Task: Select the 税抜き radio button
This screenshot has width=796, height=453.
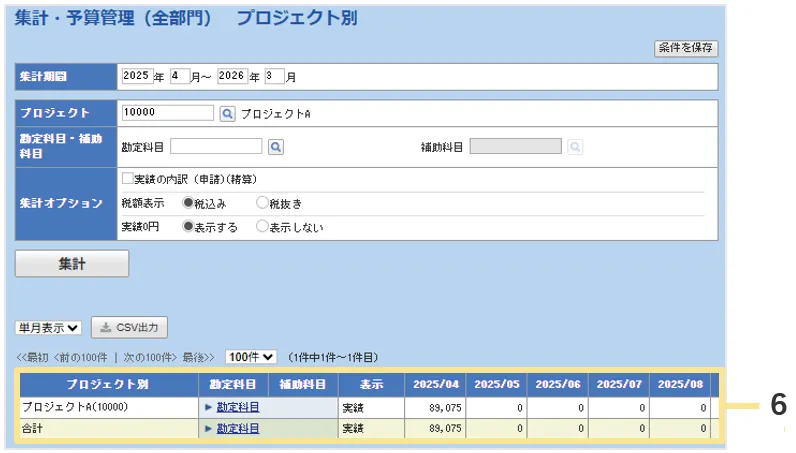Action: click(262, 202)
